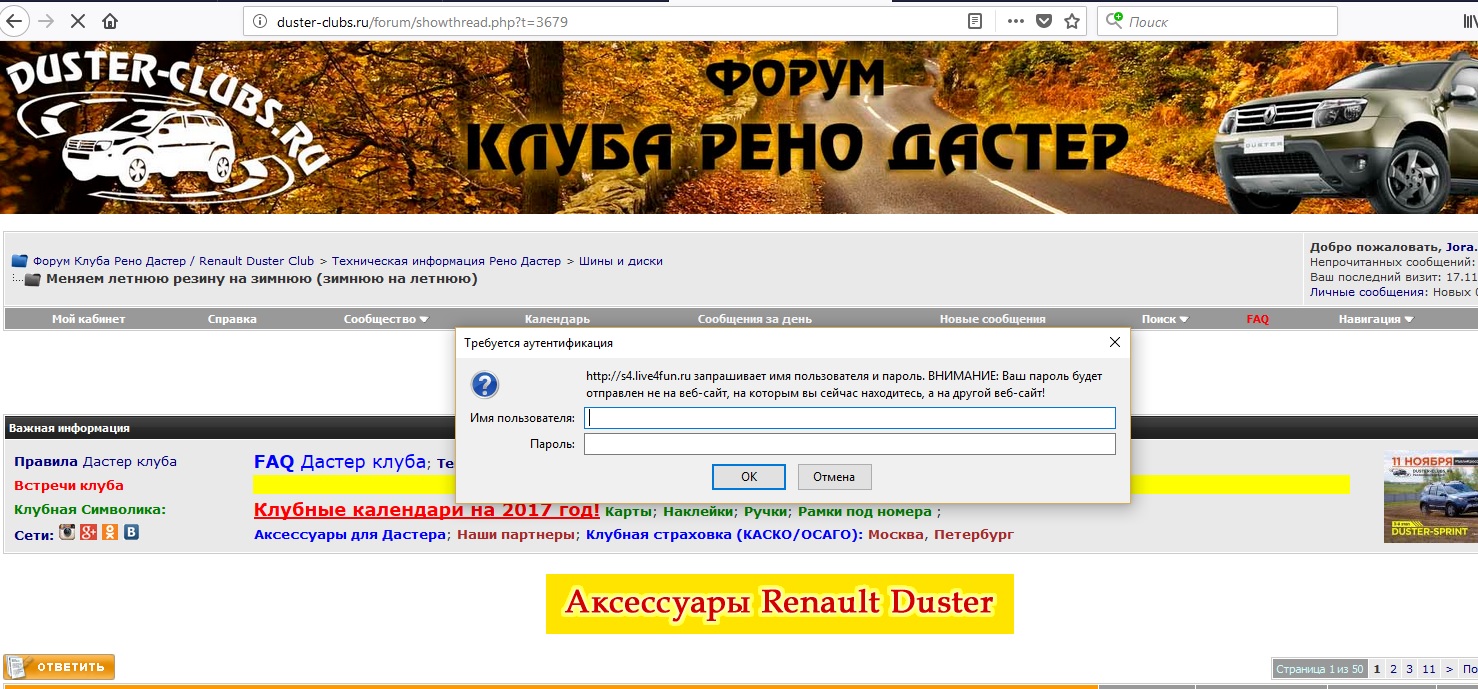This screenshot has height=689, width=1478.
Task: Save page to Pocket icon
Action: pos(1044,21)
